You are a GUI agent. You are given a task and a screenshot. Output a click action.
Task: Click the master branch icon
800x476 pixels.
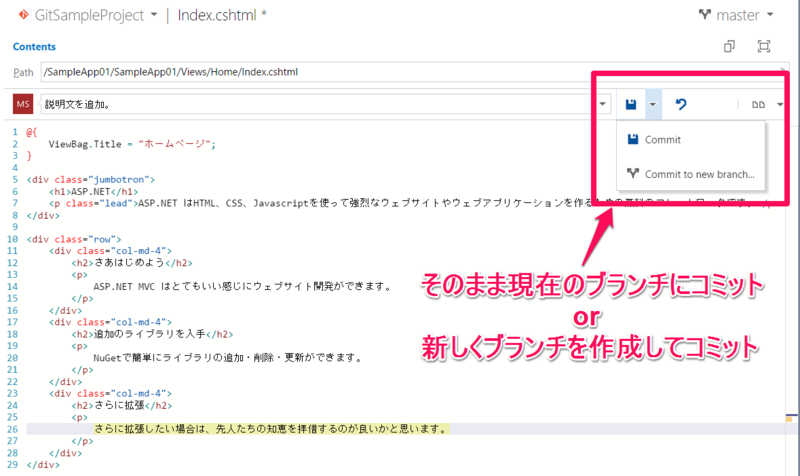705,15
